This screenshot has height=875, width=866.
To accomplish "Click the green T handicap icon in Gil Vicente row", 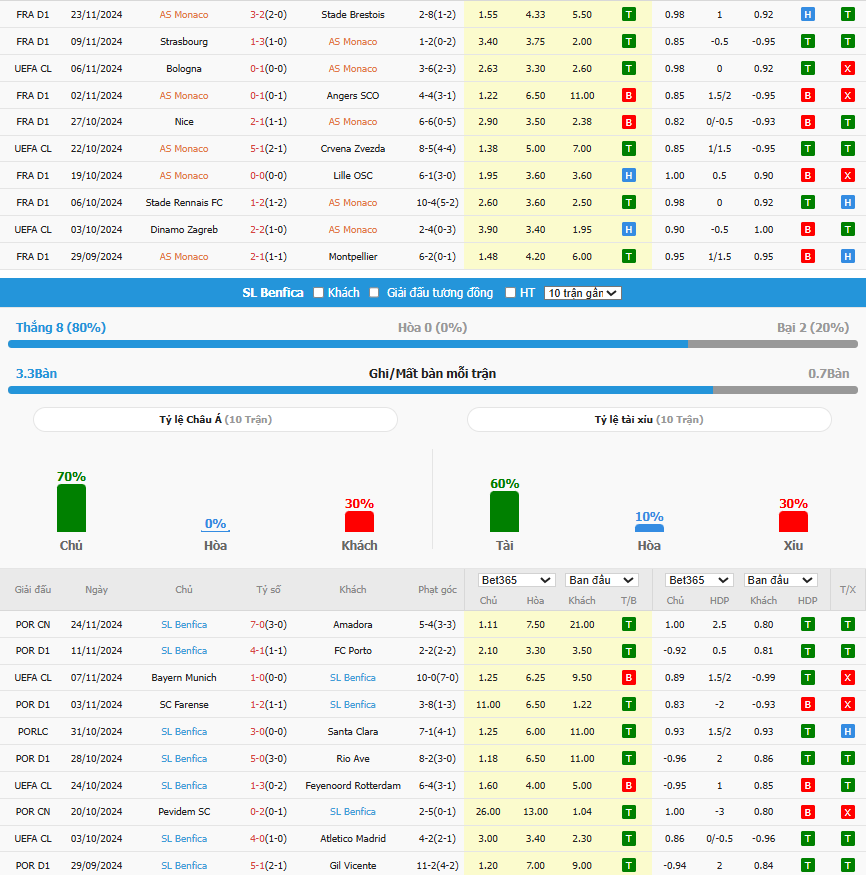I will (x=807, y=866).
